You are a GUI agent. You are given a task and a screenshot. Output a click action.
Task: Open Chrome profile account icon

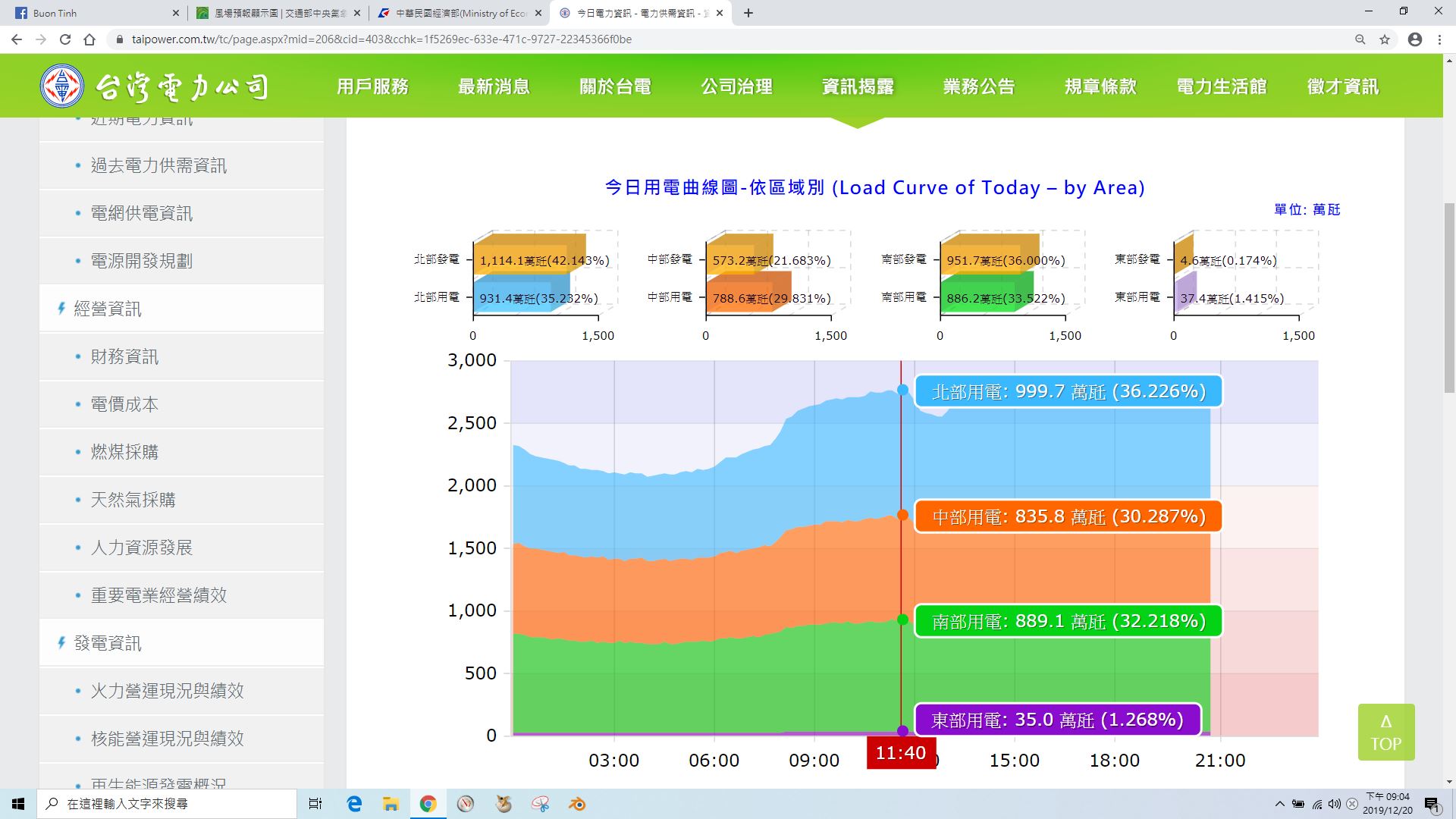click(1414, 39)
